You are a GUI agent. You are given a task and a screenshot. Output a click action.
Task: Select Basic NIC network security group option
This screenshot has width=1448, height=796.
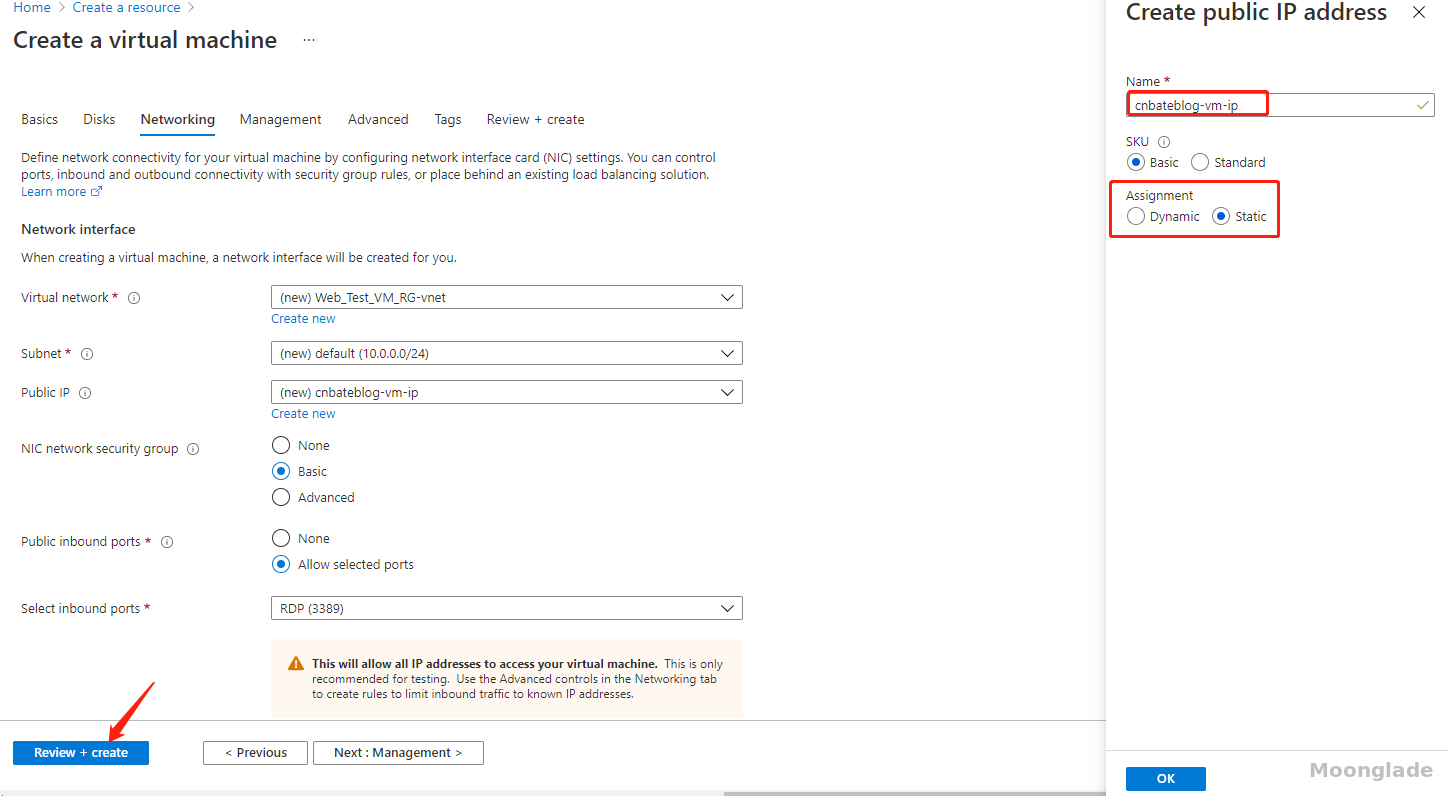[281, 471]
